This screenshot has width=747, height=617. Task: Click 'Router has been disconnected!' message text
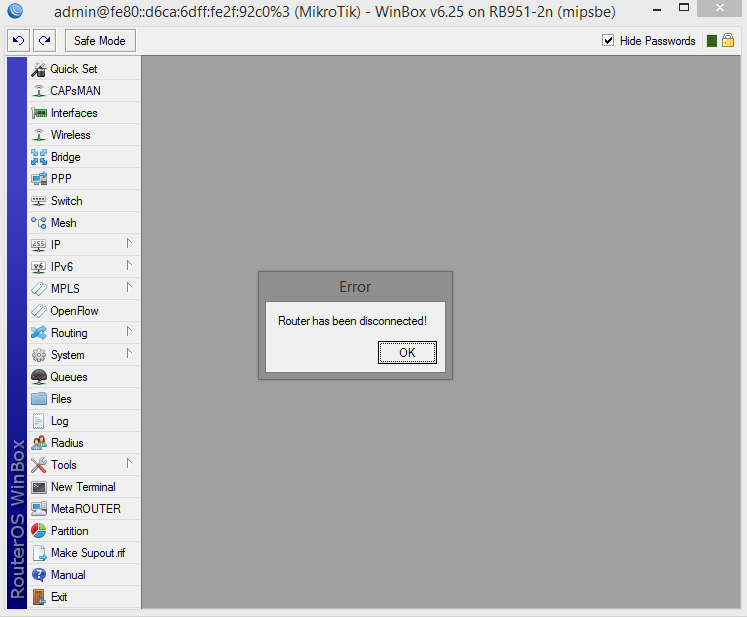pyautogui.click(x=352, y=321)
